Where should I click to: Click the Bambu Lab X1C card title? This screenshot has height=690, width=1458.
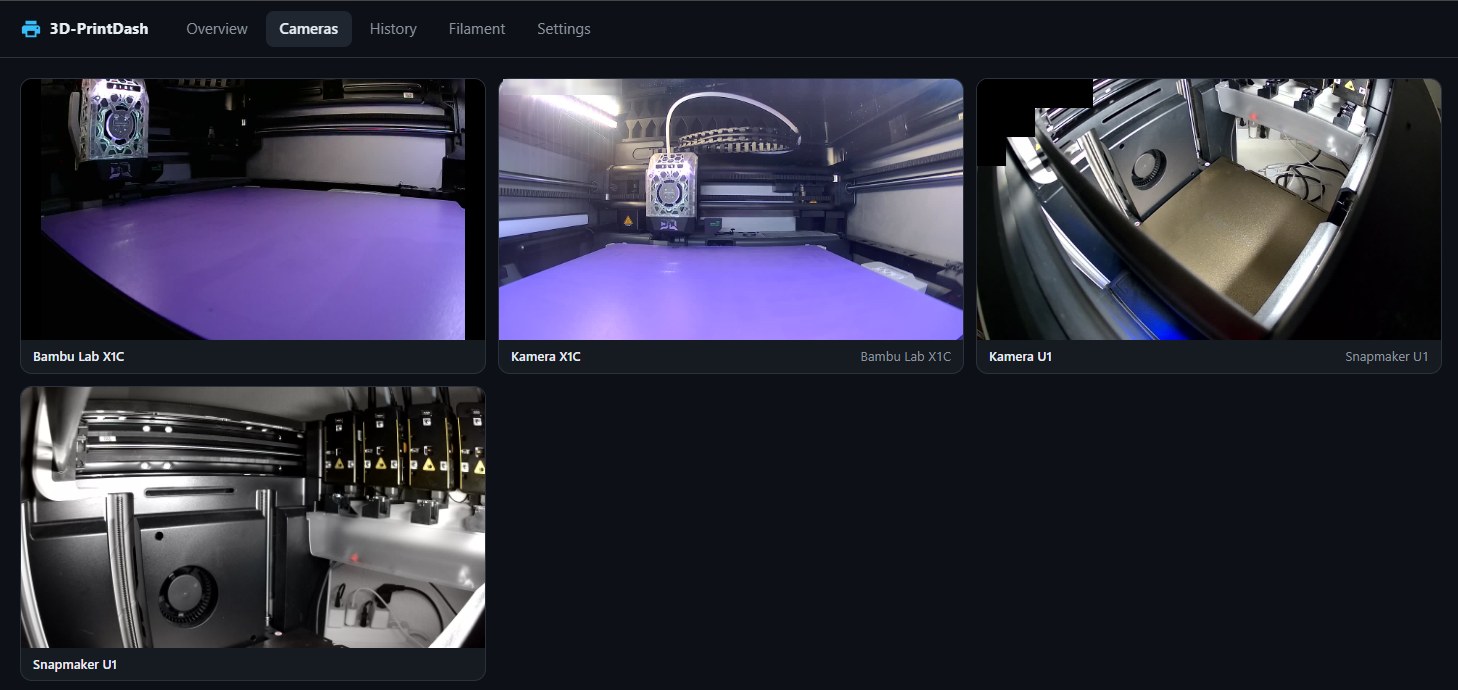(x=79, y=357)
